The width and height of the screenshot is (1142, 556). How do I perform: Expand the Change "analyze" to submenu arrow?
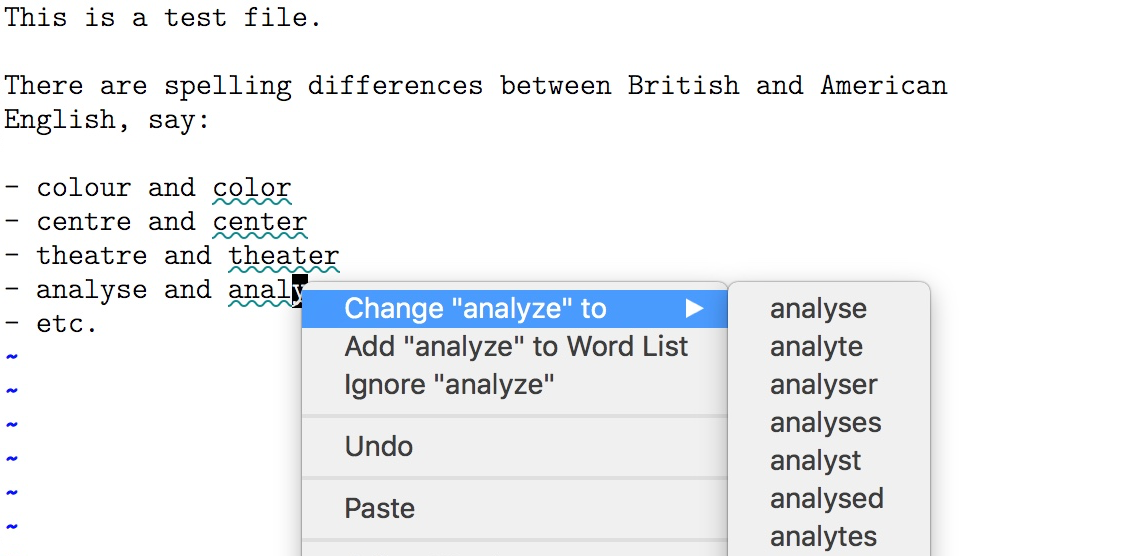(x=695, y=309)
